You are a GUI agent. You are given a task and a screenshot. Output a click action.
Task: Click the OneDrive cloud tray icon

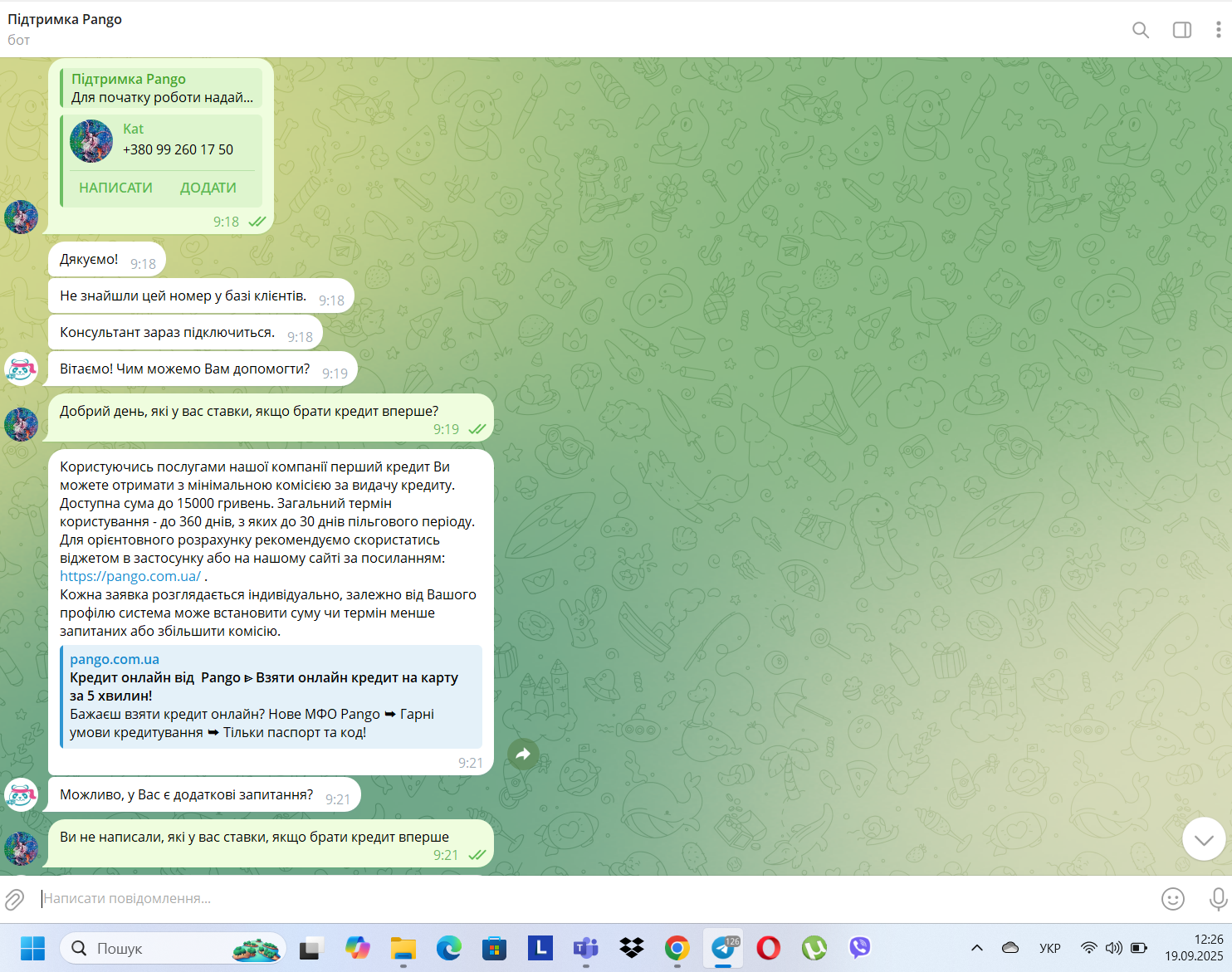point(1010,948)
